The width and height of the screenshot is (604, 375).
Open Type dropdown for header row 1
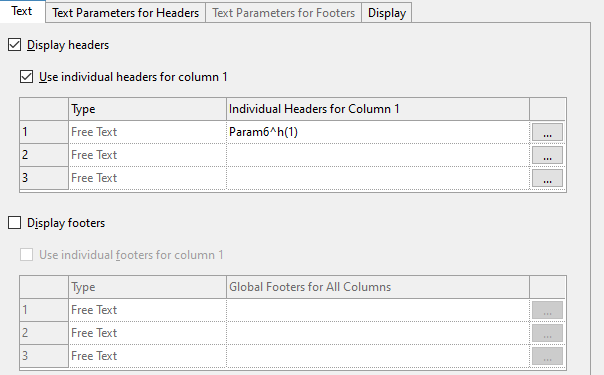pos(148,132)
